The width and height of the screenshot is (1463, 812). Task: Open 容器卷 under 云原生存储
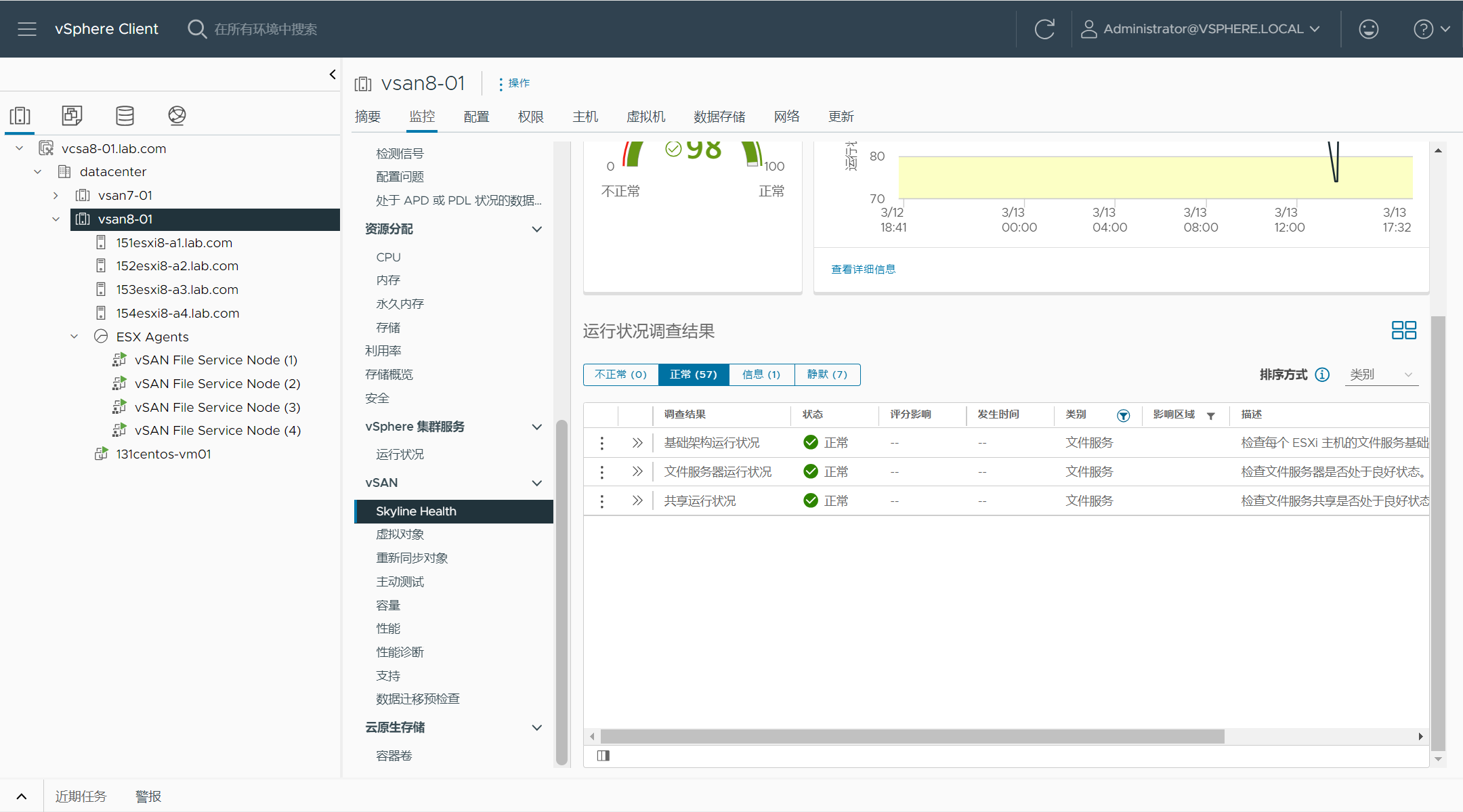tap(394, 756)
